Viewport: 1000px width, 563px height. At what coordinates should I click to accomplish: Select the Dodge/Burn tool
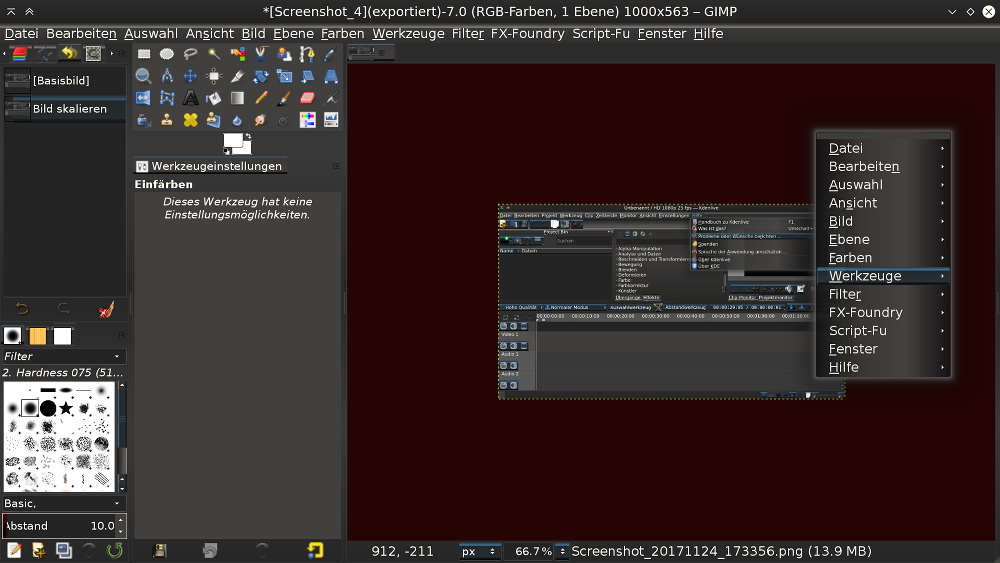284,120
